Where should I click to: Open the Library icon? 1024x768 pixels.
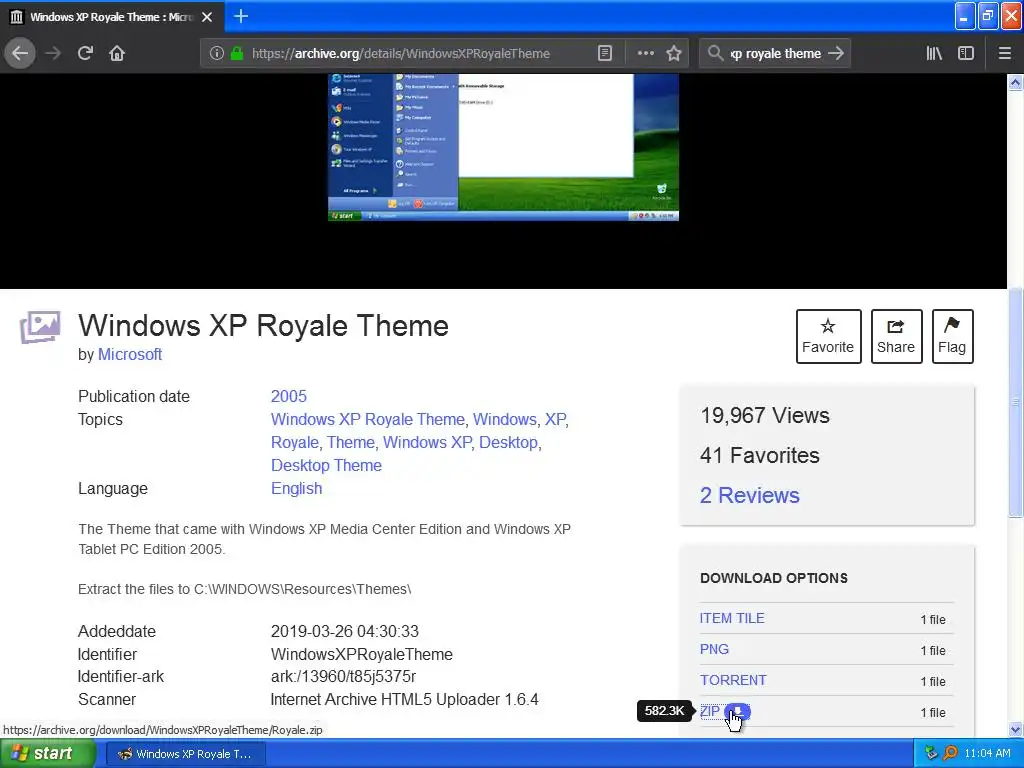934,54
